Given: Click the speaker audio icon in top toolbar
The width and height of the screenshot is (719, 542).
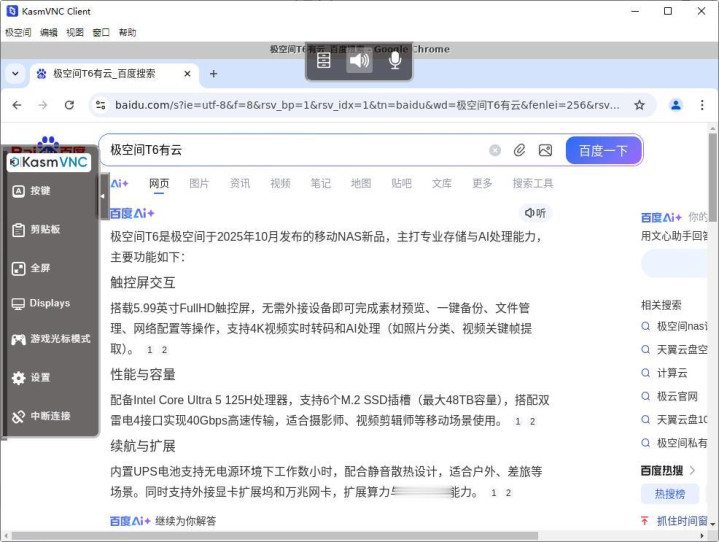Looking at the screenshot, I should pyautogui.click(x=359, y=61).
